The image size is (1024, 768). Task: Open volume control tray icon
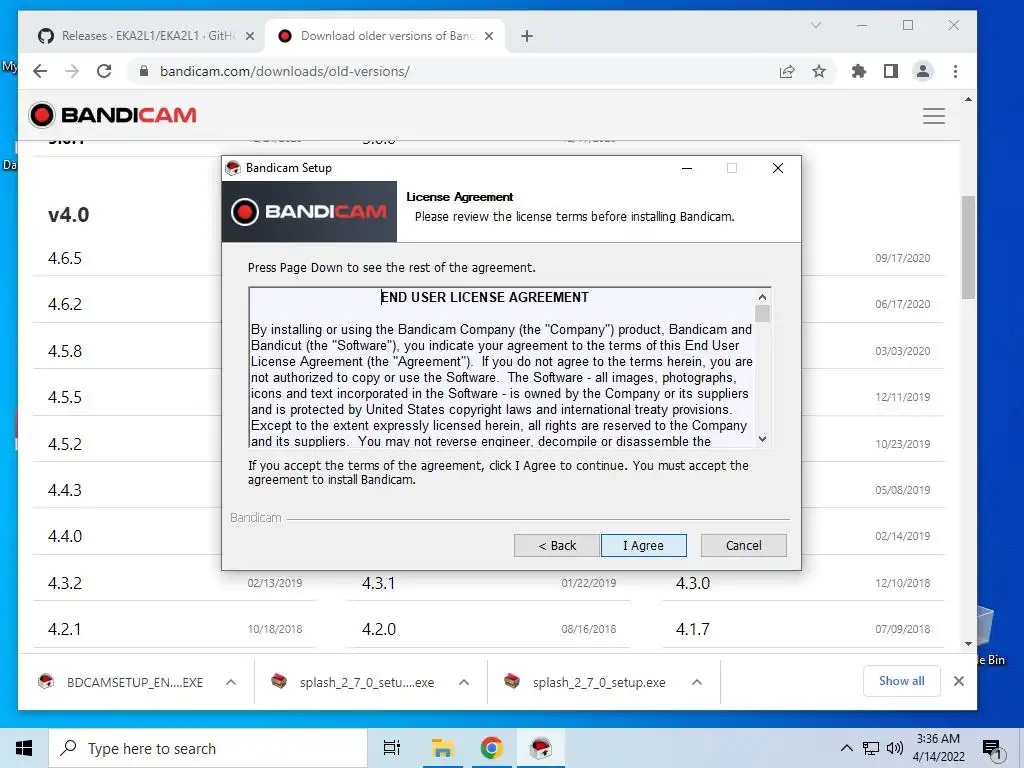point(895,748)
